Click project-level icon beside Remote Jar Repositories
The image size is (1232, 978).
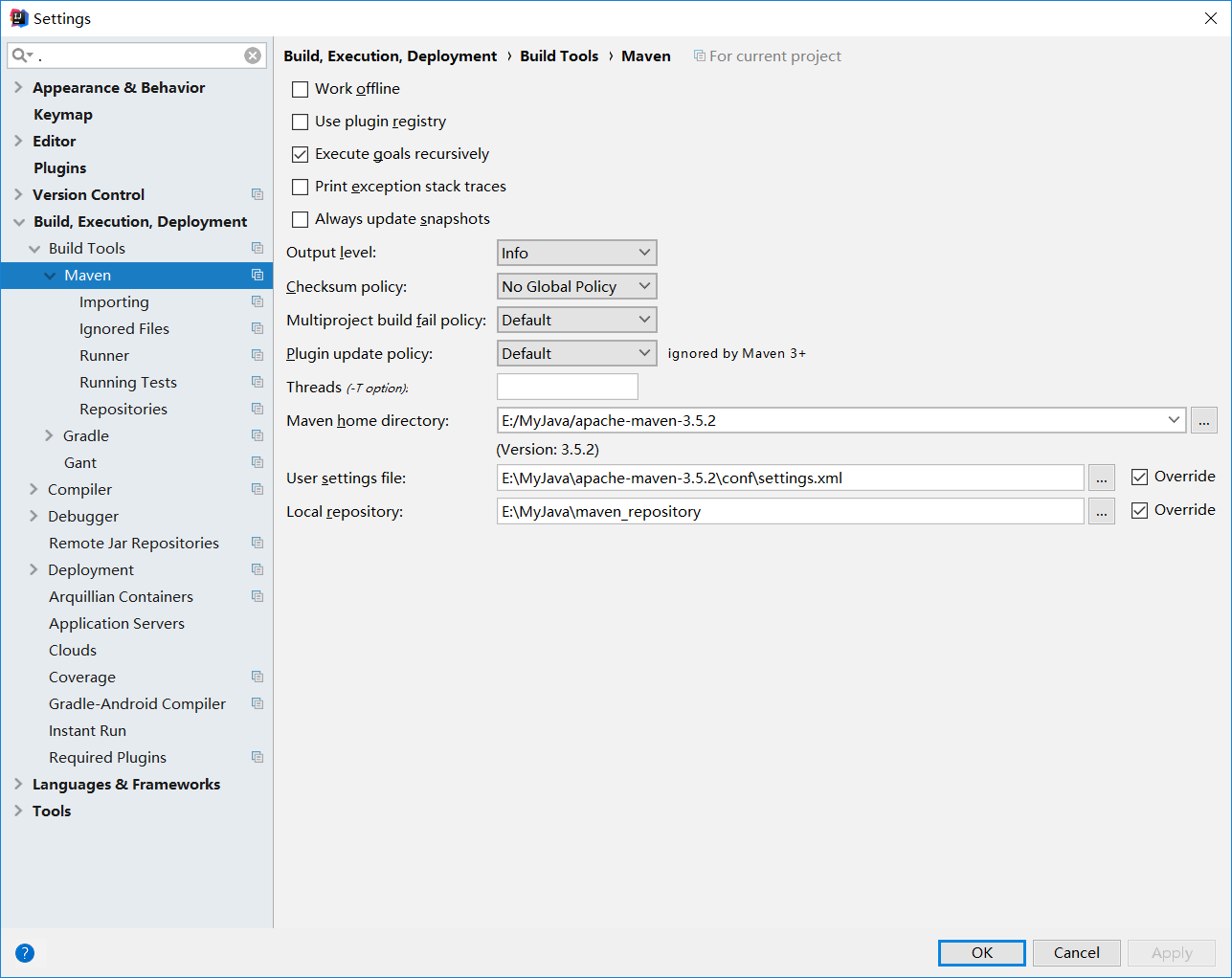point(258,543)
